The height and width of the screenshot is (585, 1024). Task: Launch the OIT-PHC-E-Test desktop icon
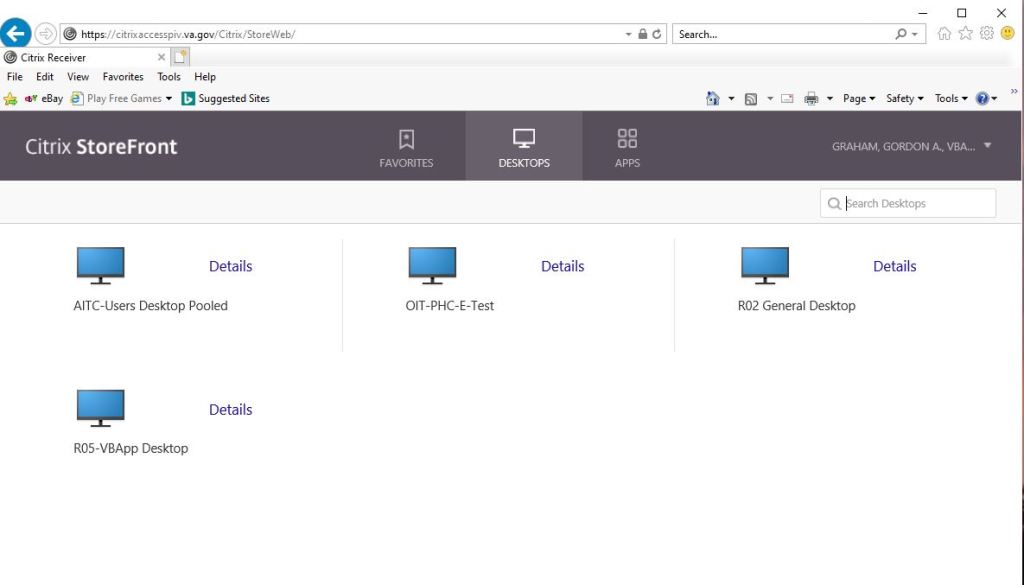432,263
